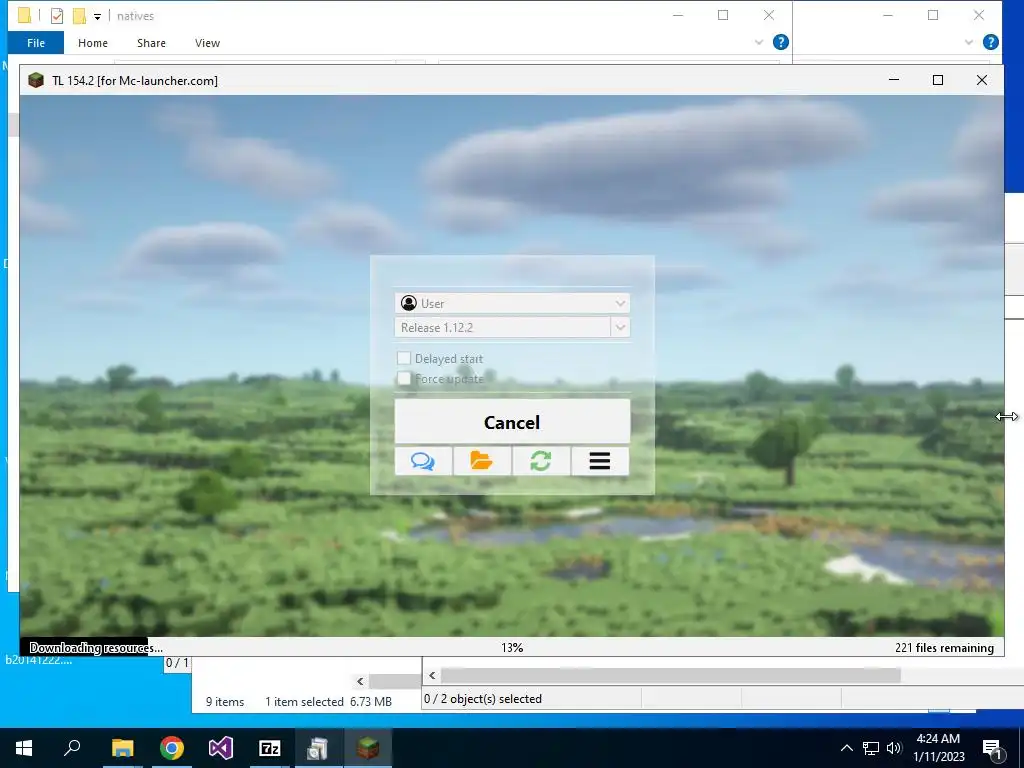Click the green refresh arrows button
Viewport: 1024px width, 768px height.
pyautogui.click(x=541, y=461)
